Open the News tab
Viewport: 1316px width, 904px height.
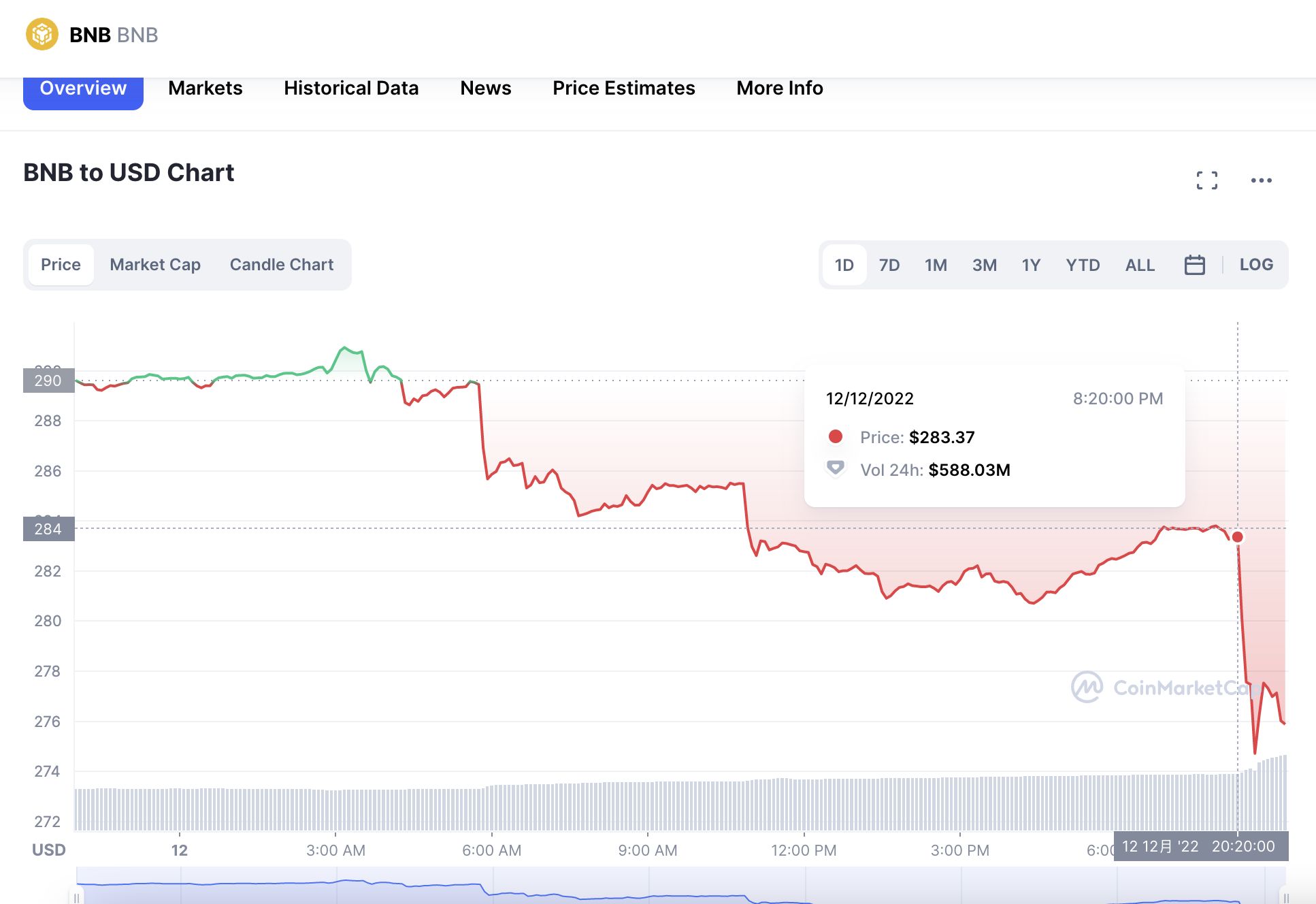click(x=485, y=88)
